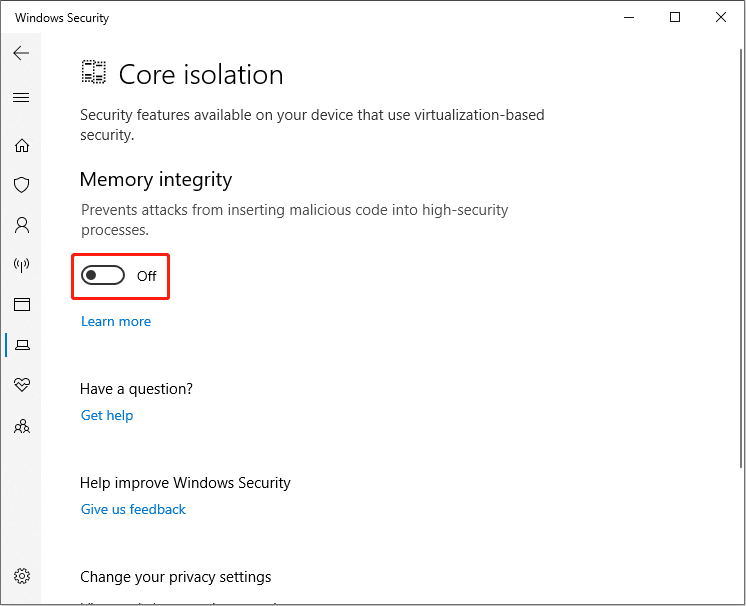The image size is (746, 606).
Task: Open Settings gear in sidebar
Action: click(22, 576)
